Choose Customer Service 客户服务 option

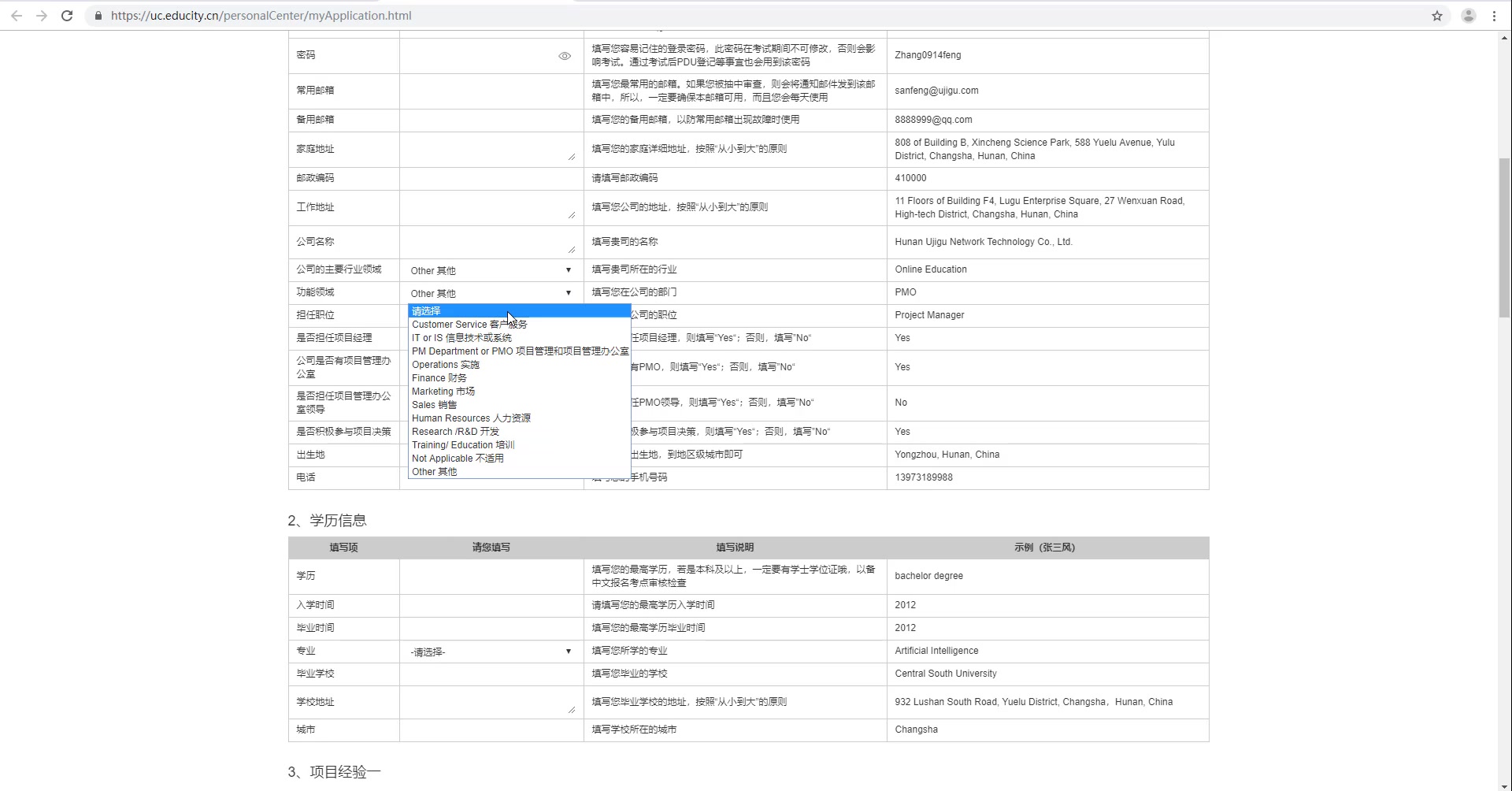point(519,325)
